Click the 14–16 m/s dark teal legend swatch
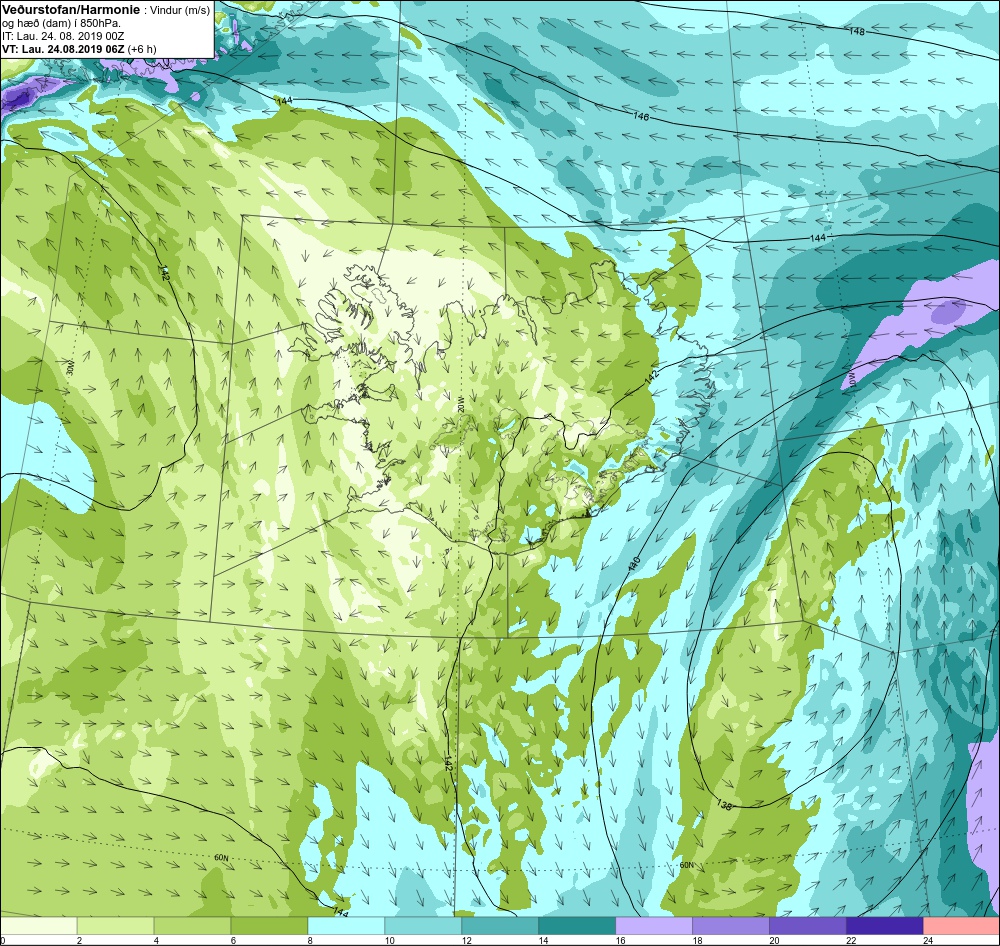The height and width of the screenshot is (946, 1000). (577, 926)
